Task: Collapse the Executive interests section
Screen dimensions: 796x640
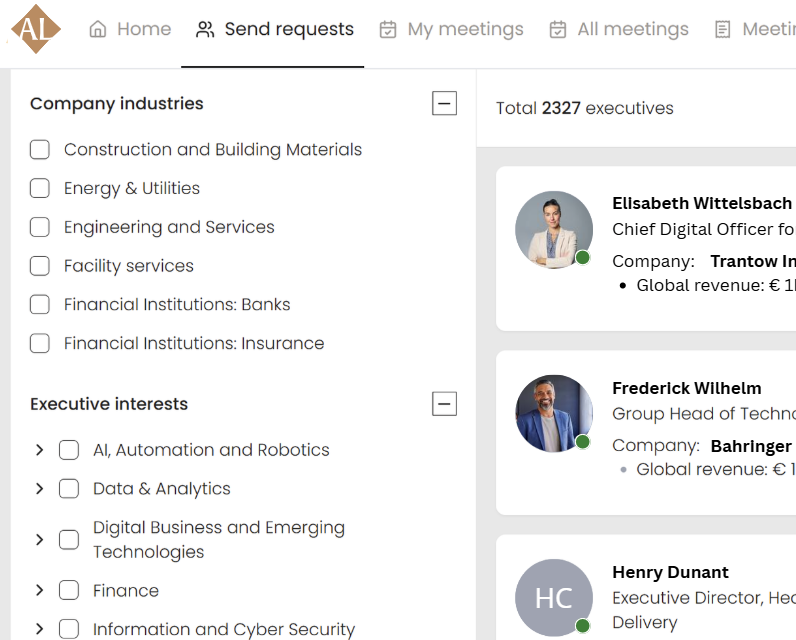Action: tap(444, 404)
